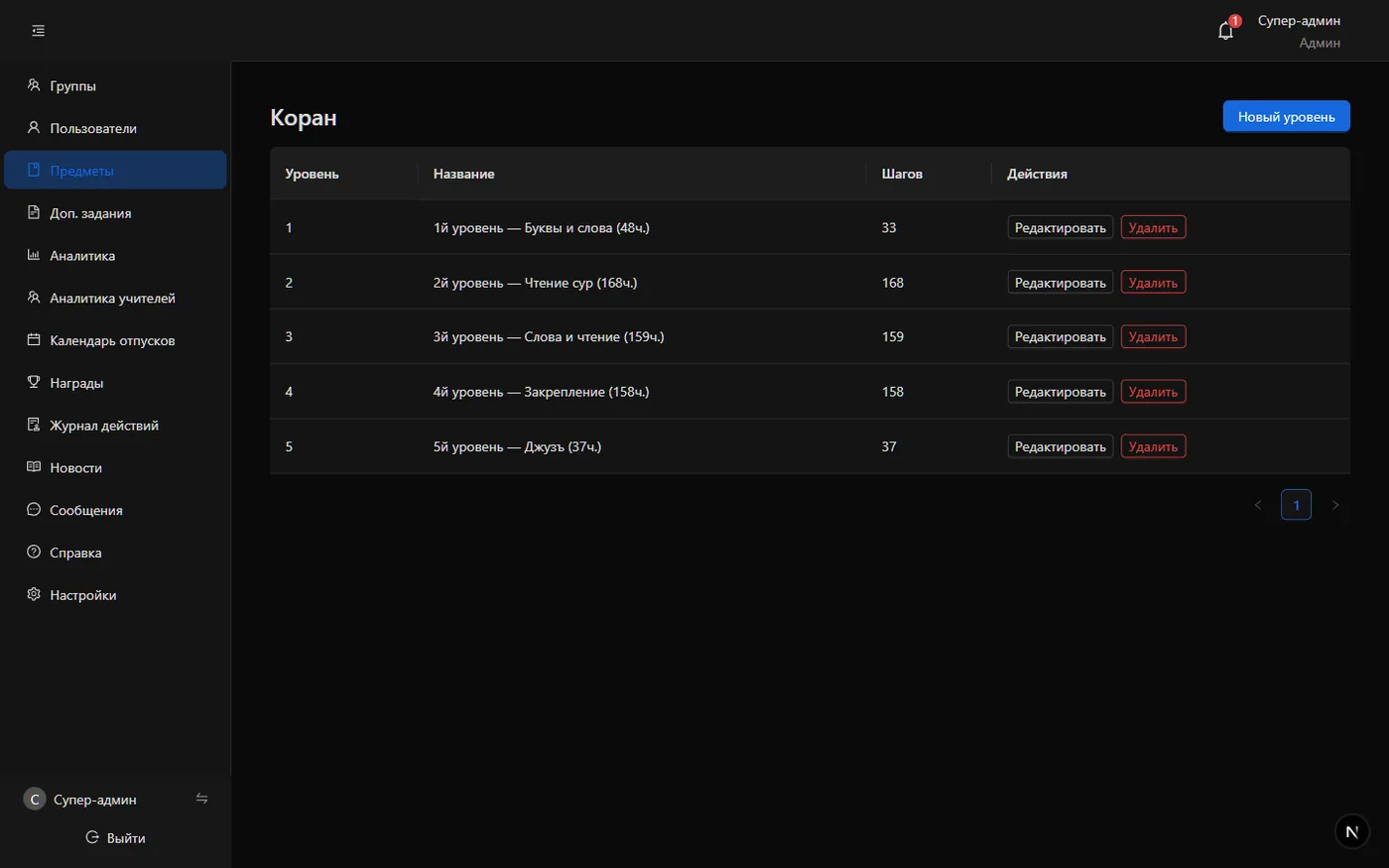Screen dimensions: 1389x868
Task: Delete level 4 Закрепление
Action: pos(1153,391)
